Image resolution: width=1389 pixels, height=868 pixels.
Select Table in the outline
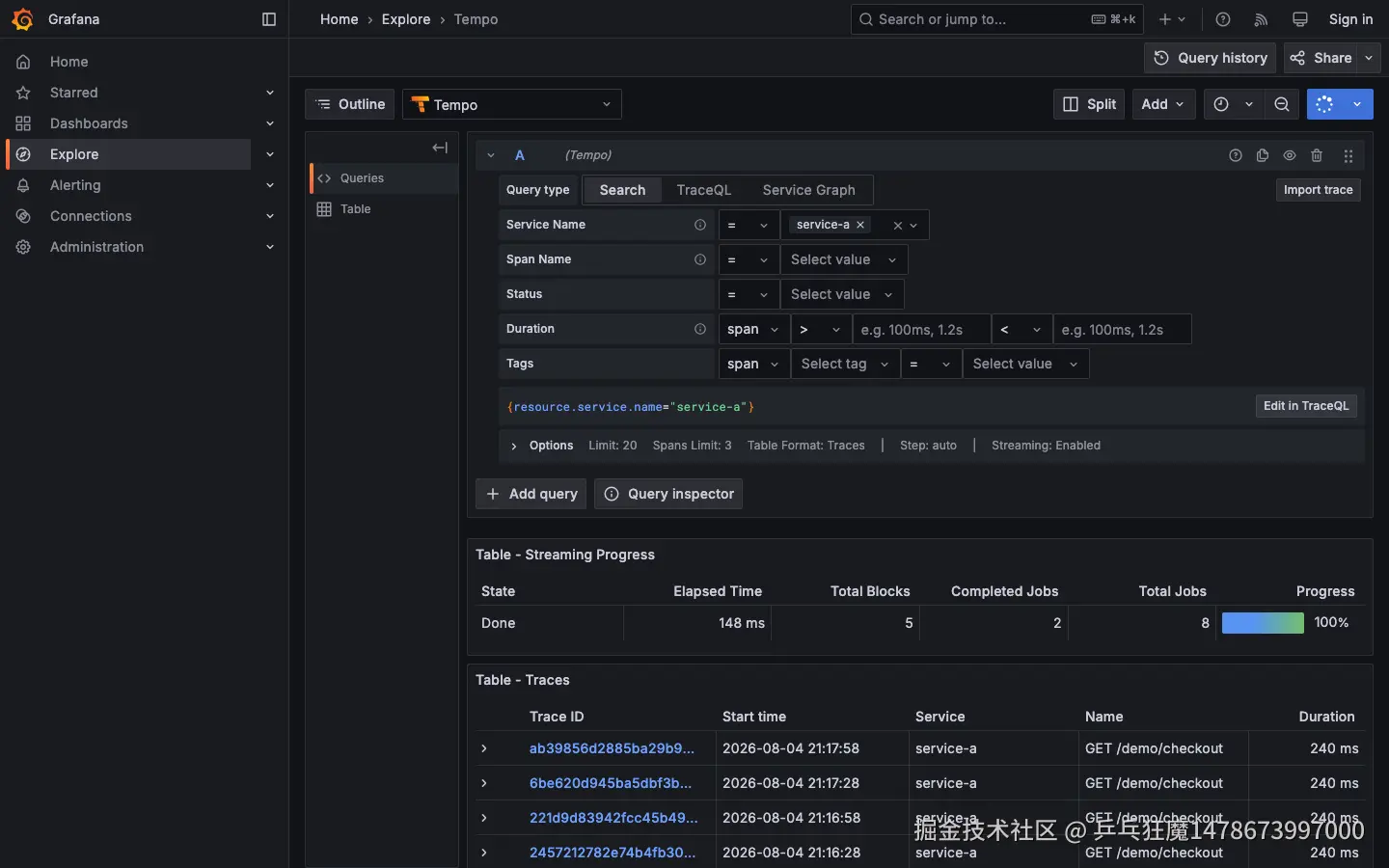pos(384,209)
